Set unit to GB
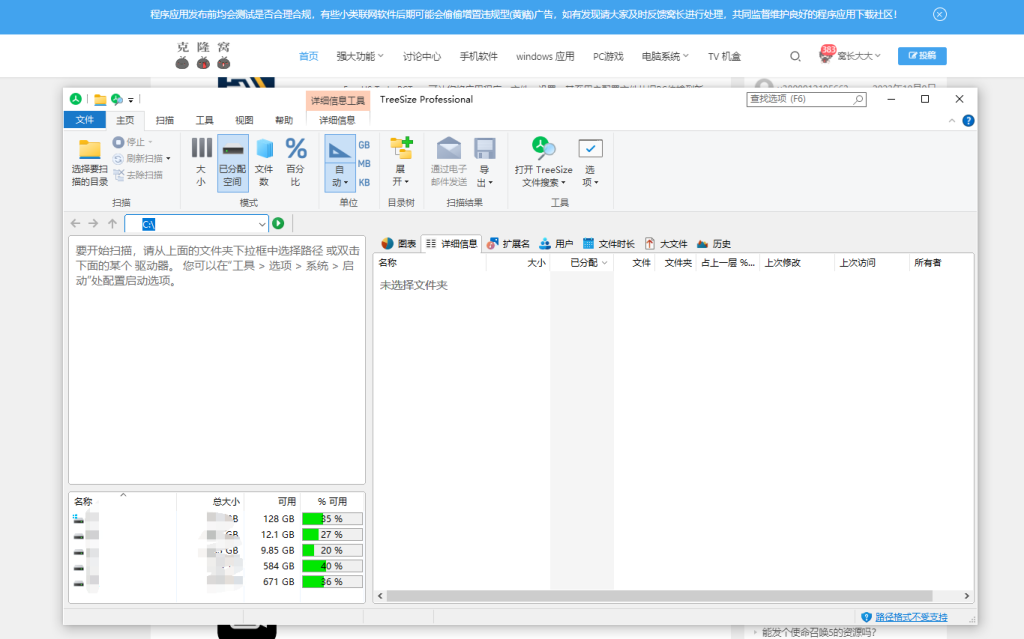This screenshot has height=639, width=1024. point(364,145)
